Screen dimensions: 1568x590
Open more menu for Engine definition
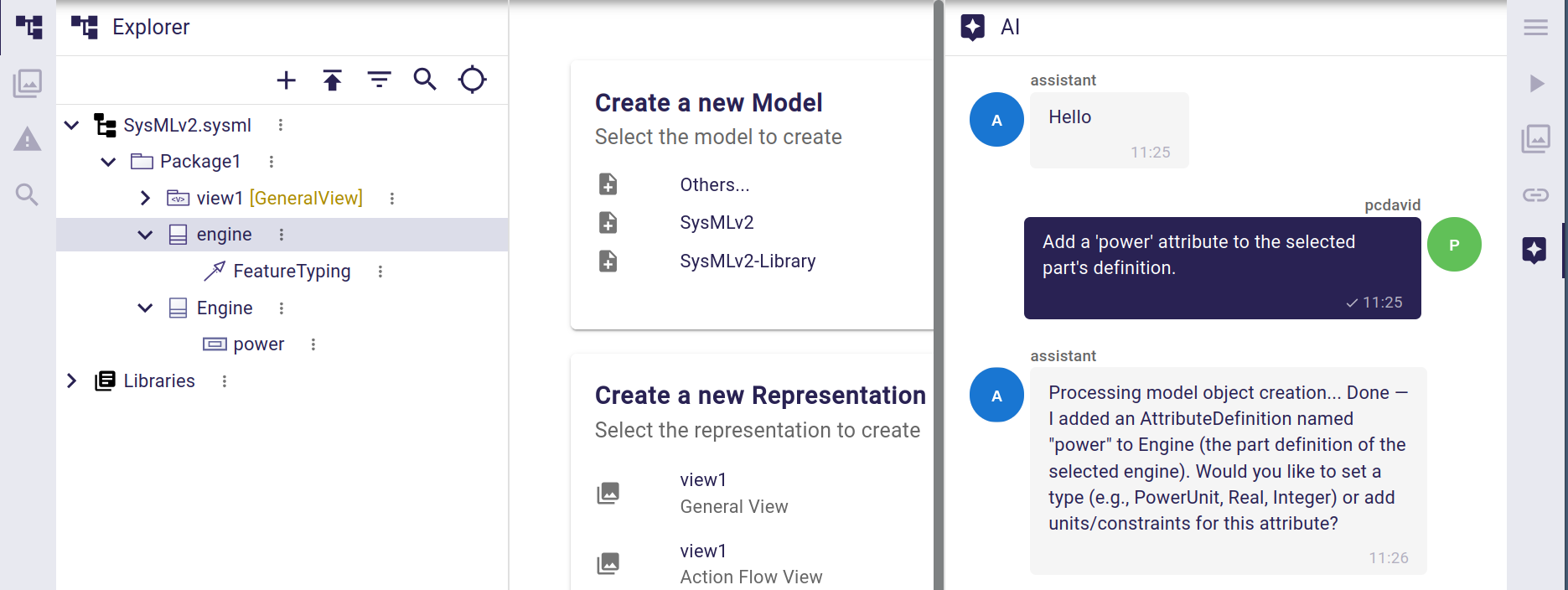point(282,308)
